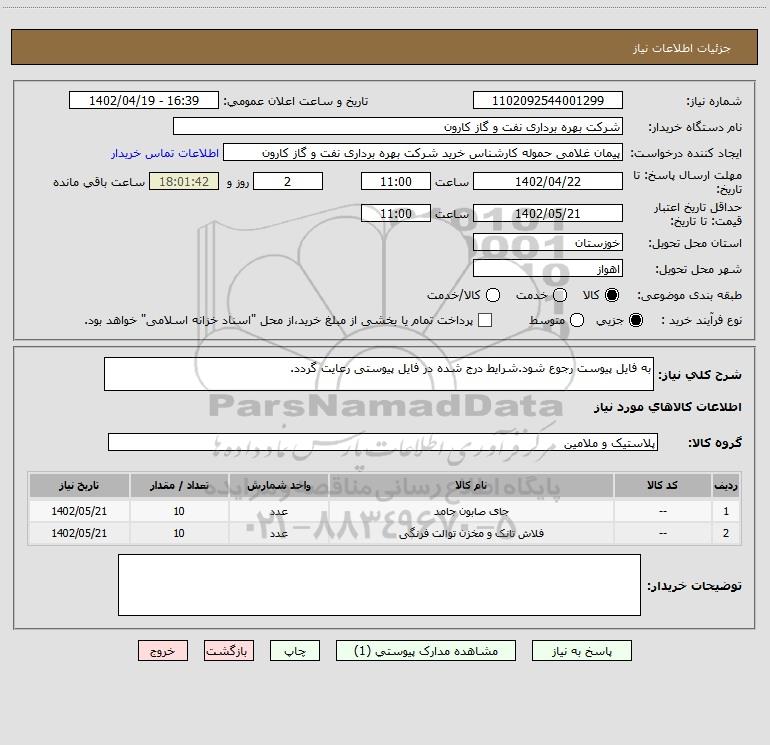Click row number 2 in the items table

(726, 533)
